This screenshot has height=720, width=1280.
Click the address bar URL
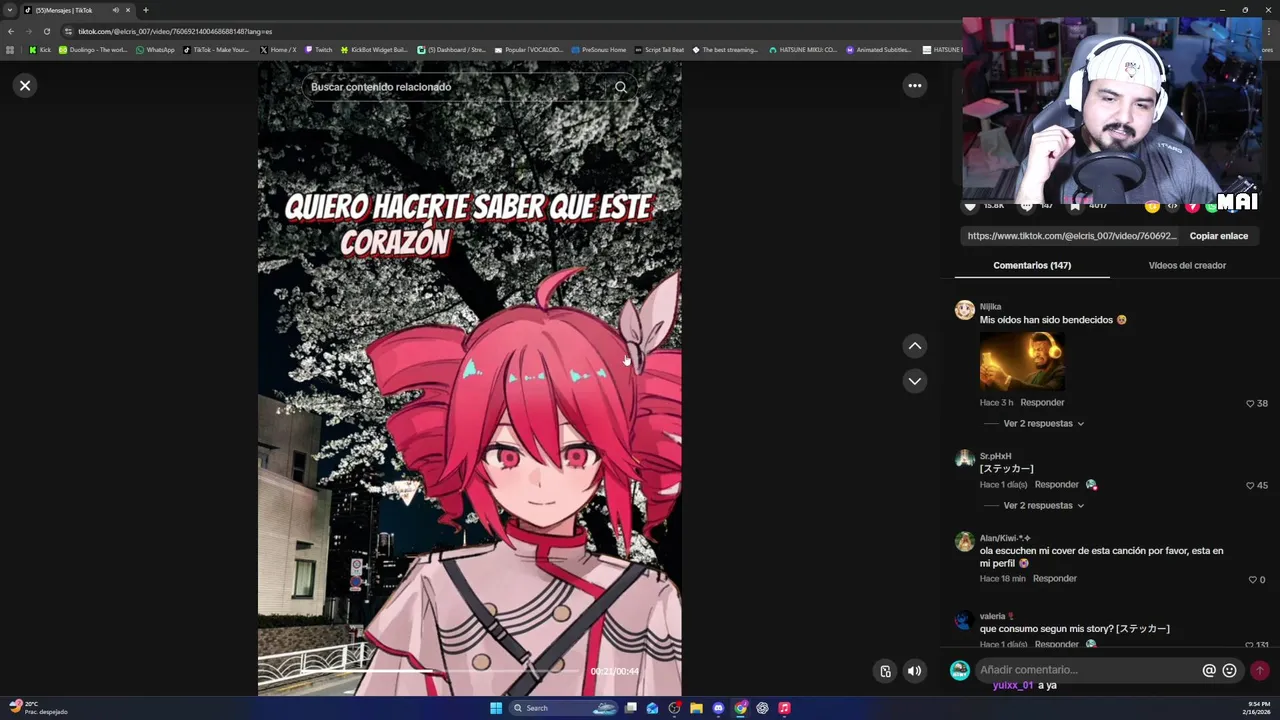click(x=175, y=31)
